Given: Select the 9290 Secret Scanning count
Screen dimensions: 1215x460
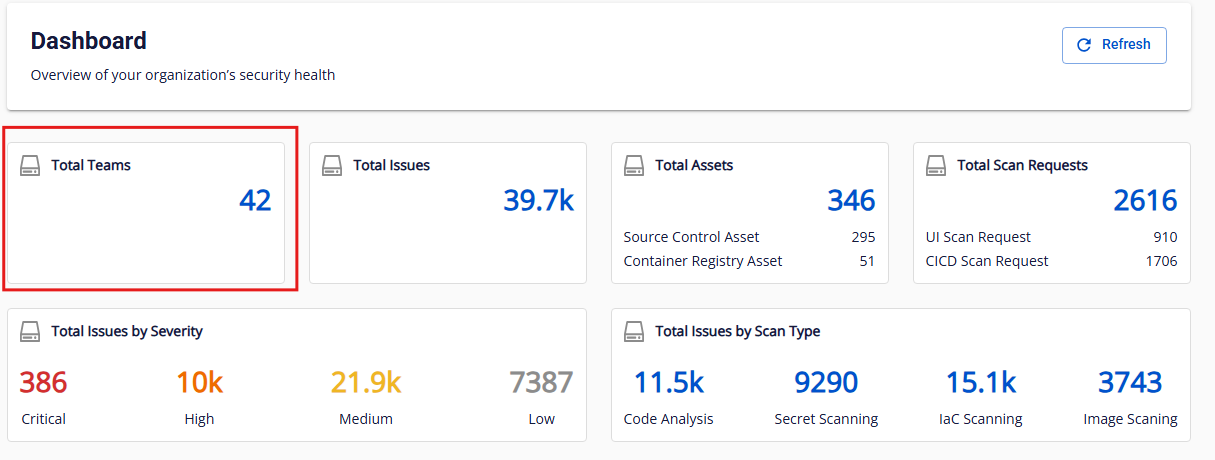Looking at the screenshot, I should pos(826,383).
